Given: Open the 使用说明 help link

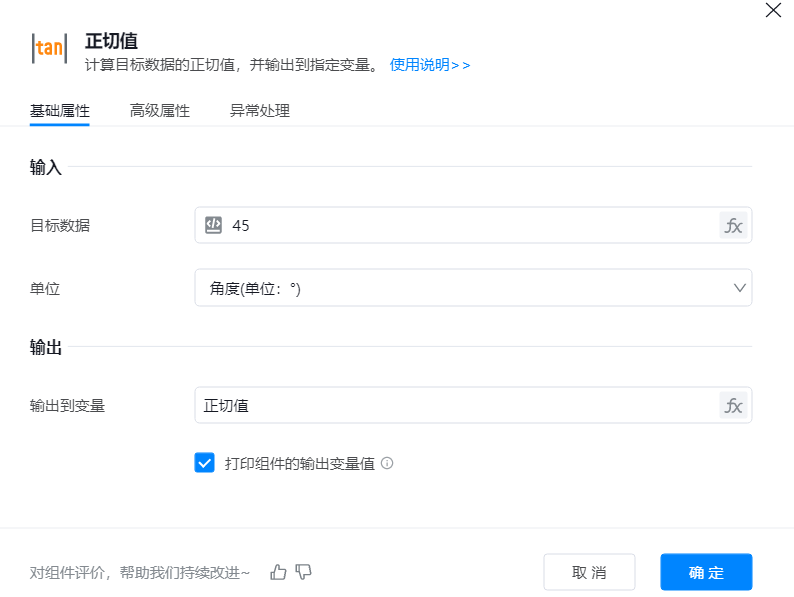Looking at the screenshot, I should 429,65.
